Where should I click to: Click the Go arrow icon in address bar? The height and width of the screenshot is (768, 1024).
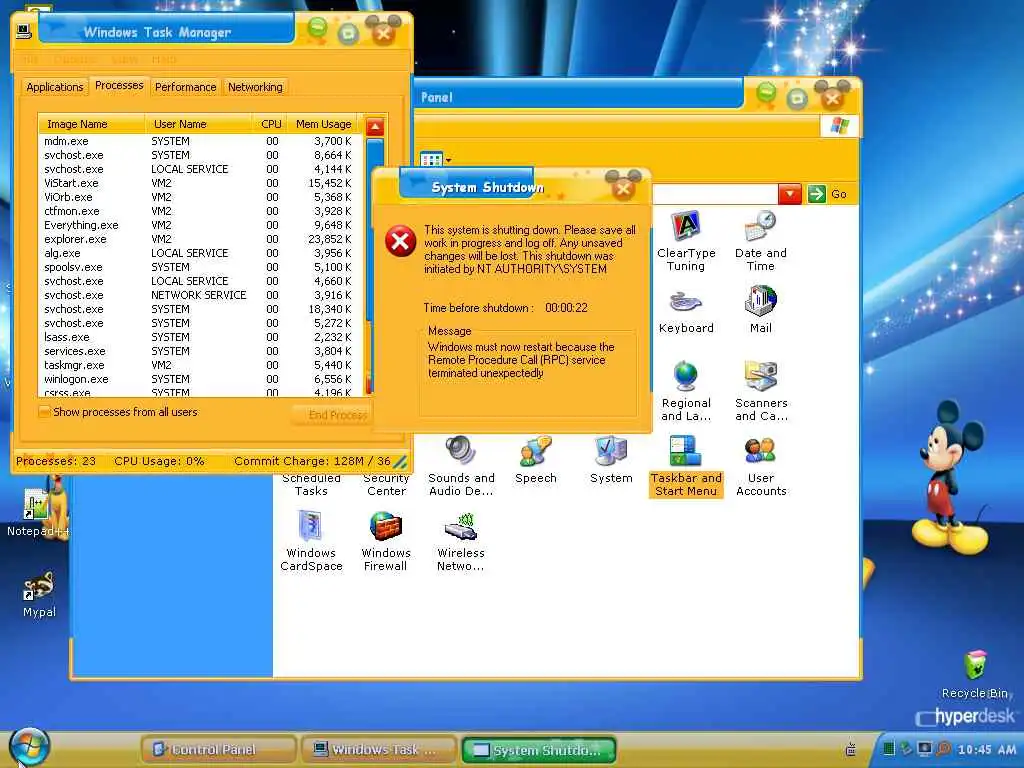pyautogui.click(x=816, y=194)
